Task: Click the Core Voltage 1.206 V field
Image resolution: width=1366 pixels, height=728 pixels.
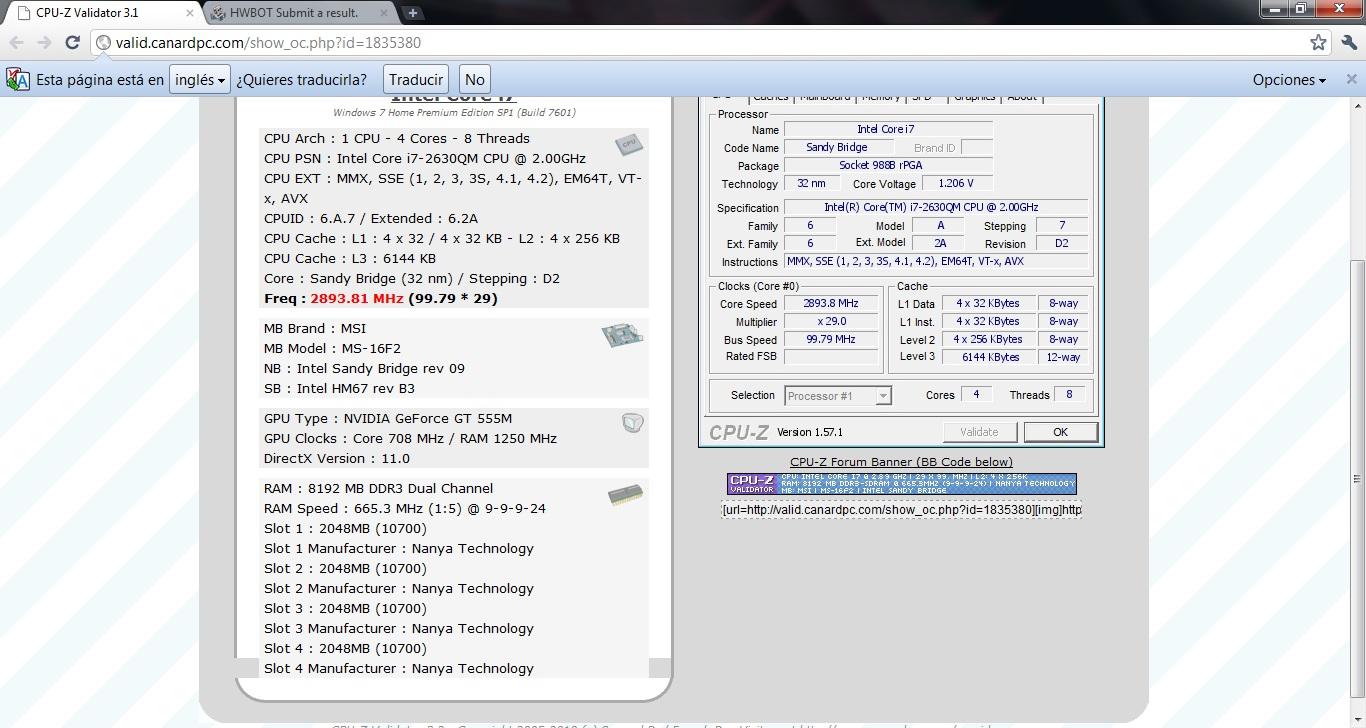Action: pos(956,184)
